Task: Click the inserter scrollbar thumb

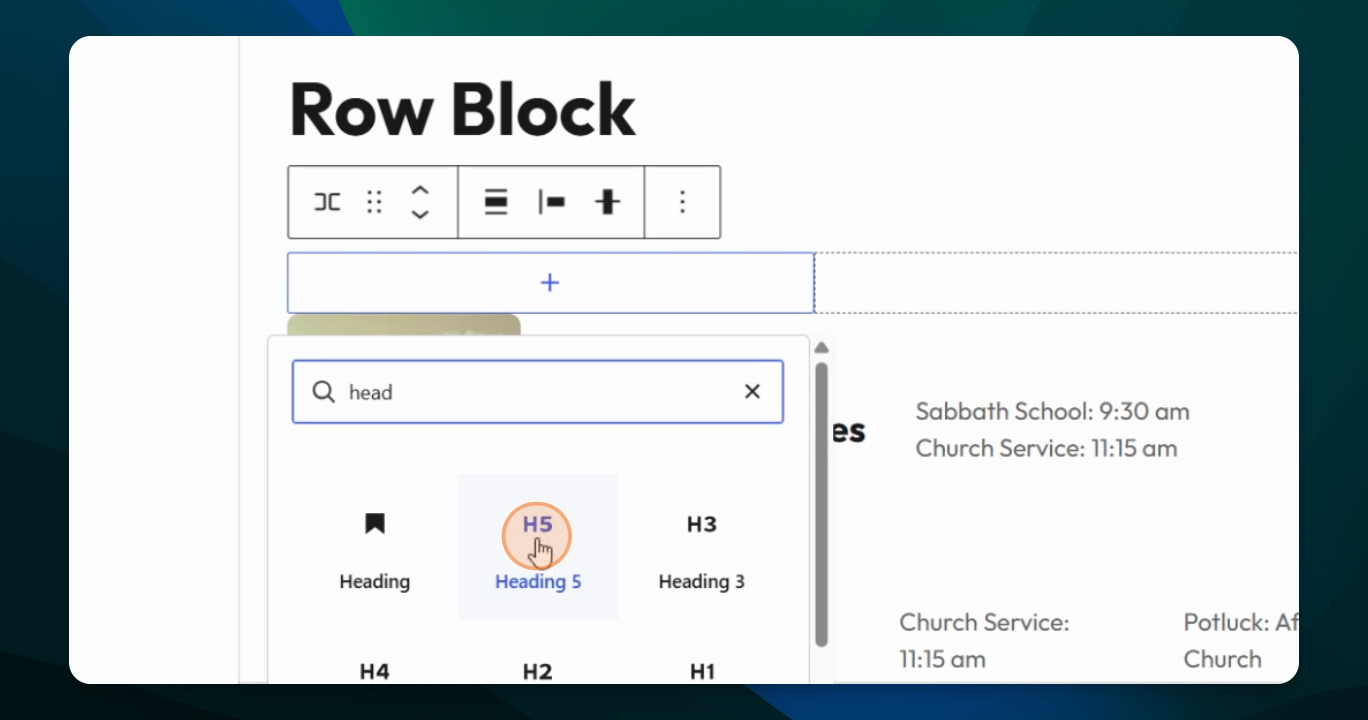Action: (822, 504)
